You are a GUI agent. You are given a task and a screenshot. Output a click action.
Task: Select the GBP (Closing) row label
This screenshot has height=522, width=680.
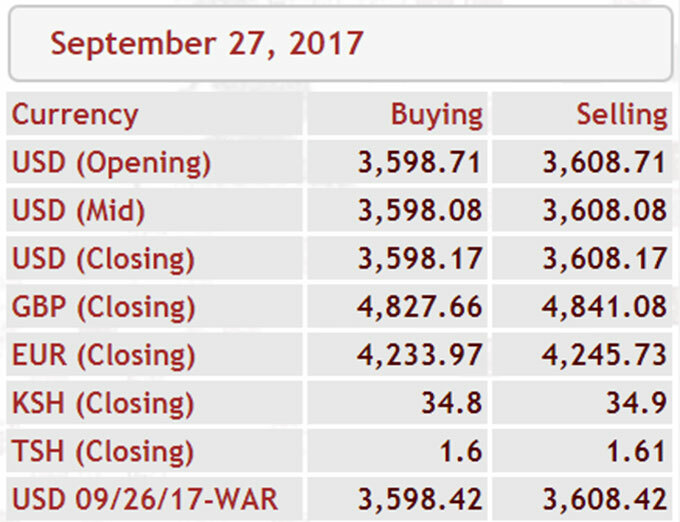point(103,307)
